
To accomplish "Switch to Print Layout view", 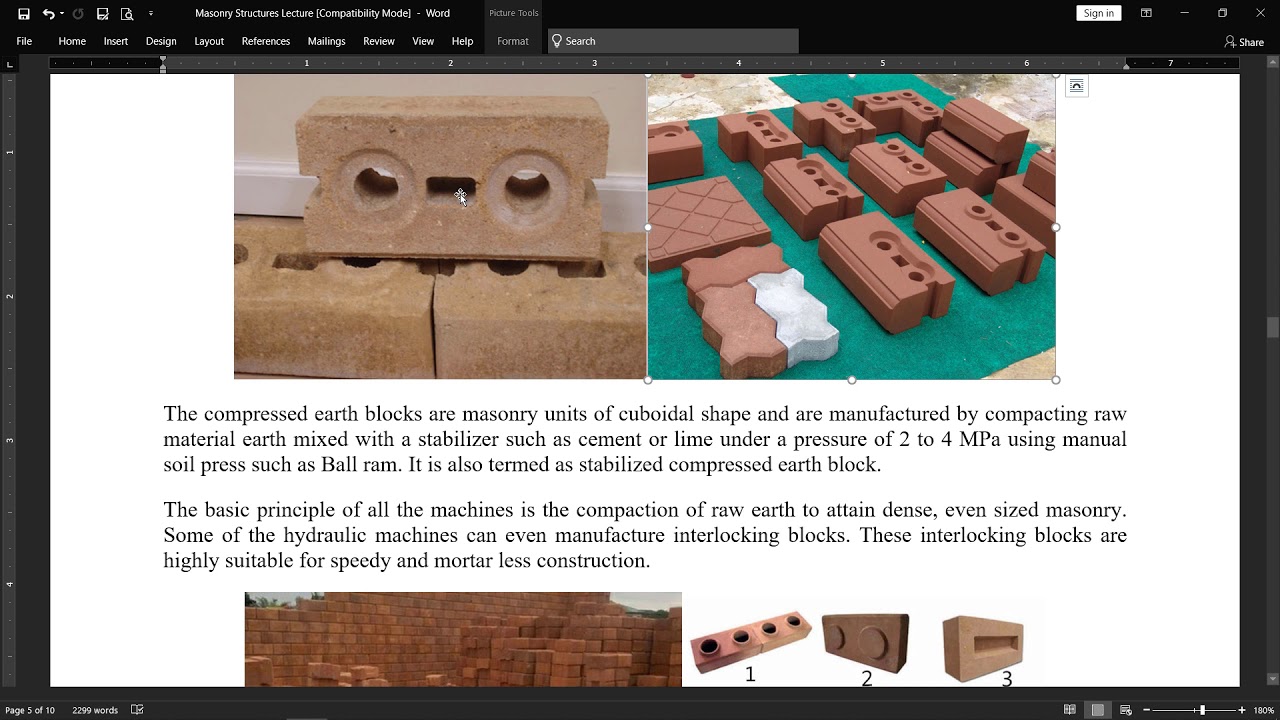I will click(x=1097, y=710).
